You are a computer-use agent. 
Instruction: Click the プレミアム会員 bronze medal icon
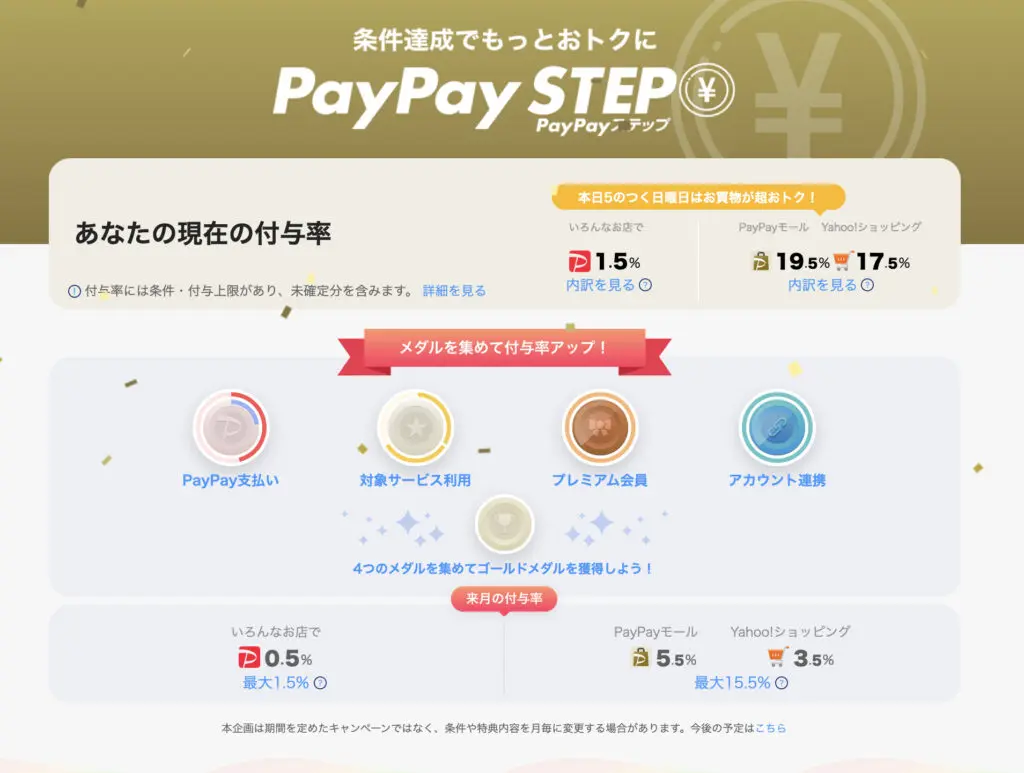point(600,428)
